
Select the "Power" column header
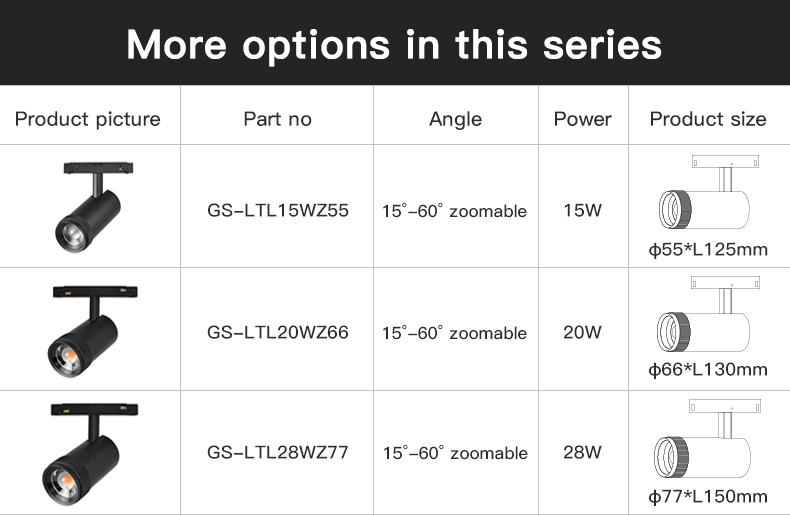tap(583, 119)
